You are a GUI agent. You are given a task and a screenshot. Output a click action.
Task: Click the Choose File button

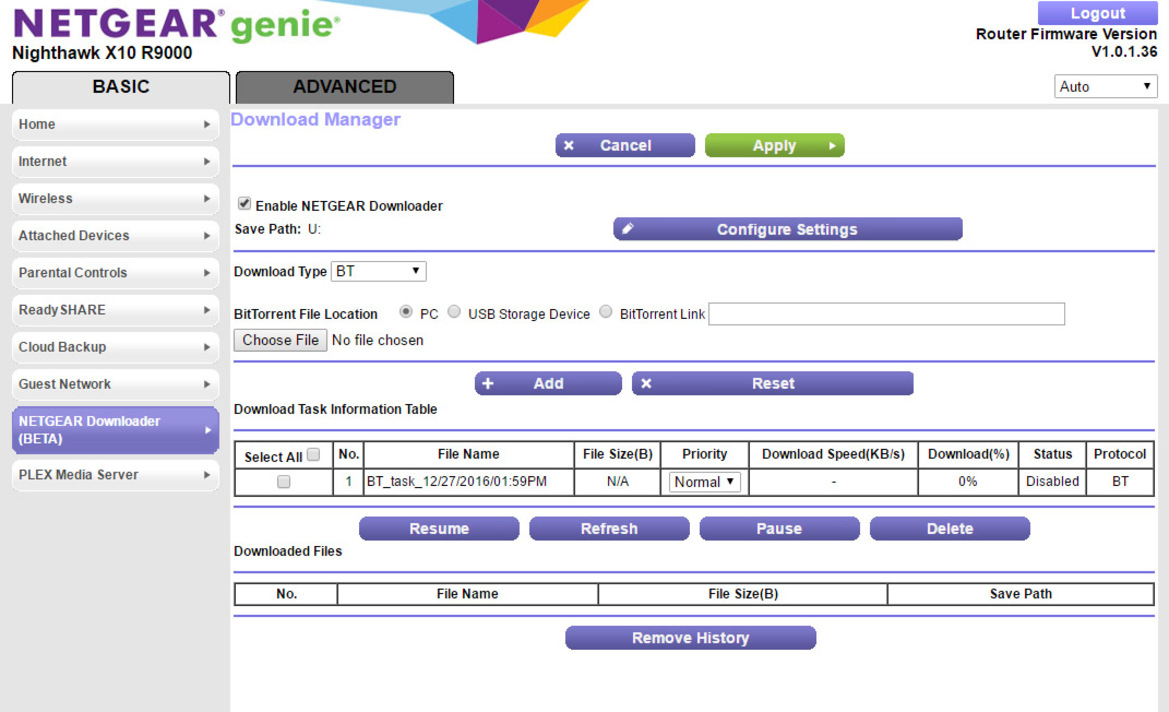coord(280,340)
